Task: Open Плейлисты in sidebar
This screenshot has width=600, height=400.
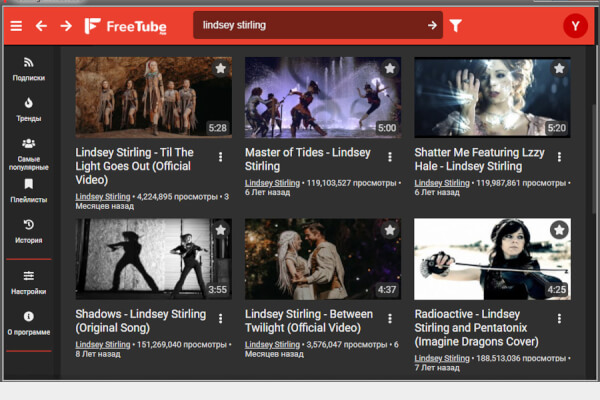Action: click(29, 191)
